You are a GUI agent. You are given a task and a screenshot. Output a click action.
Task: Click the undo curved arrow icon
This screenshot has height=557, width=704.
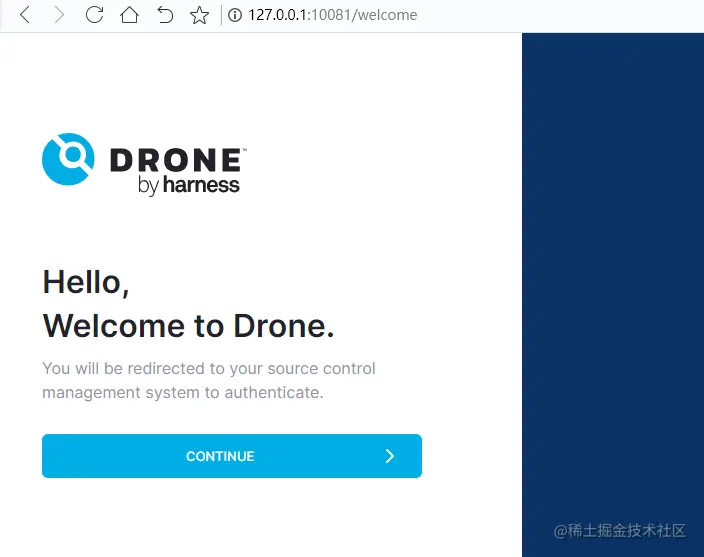pyautogui.click(x=165, y=15)
